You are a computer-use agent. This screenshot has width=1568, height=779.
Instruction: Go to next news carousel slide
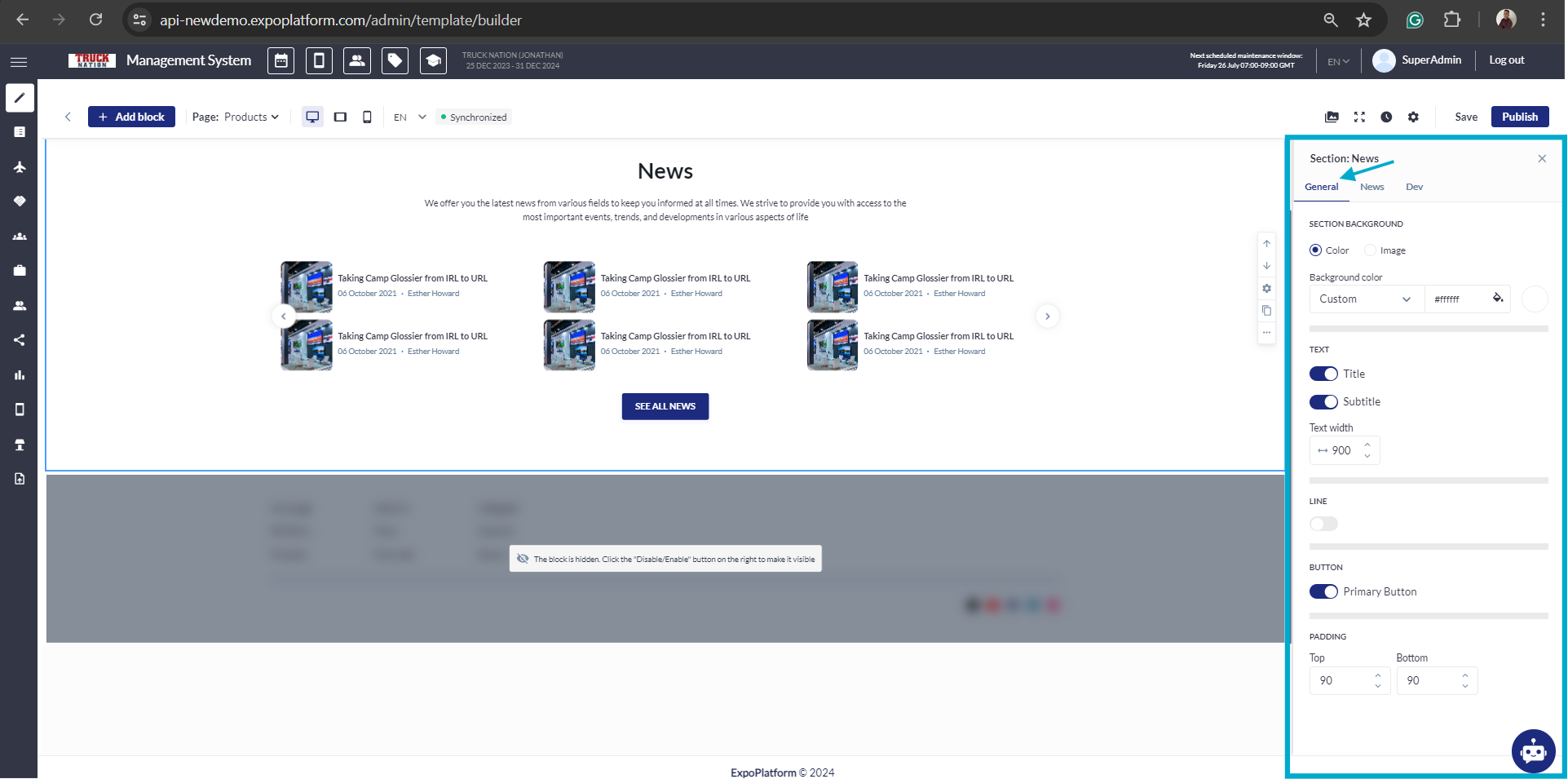click(x=1048, y=316)
